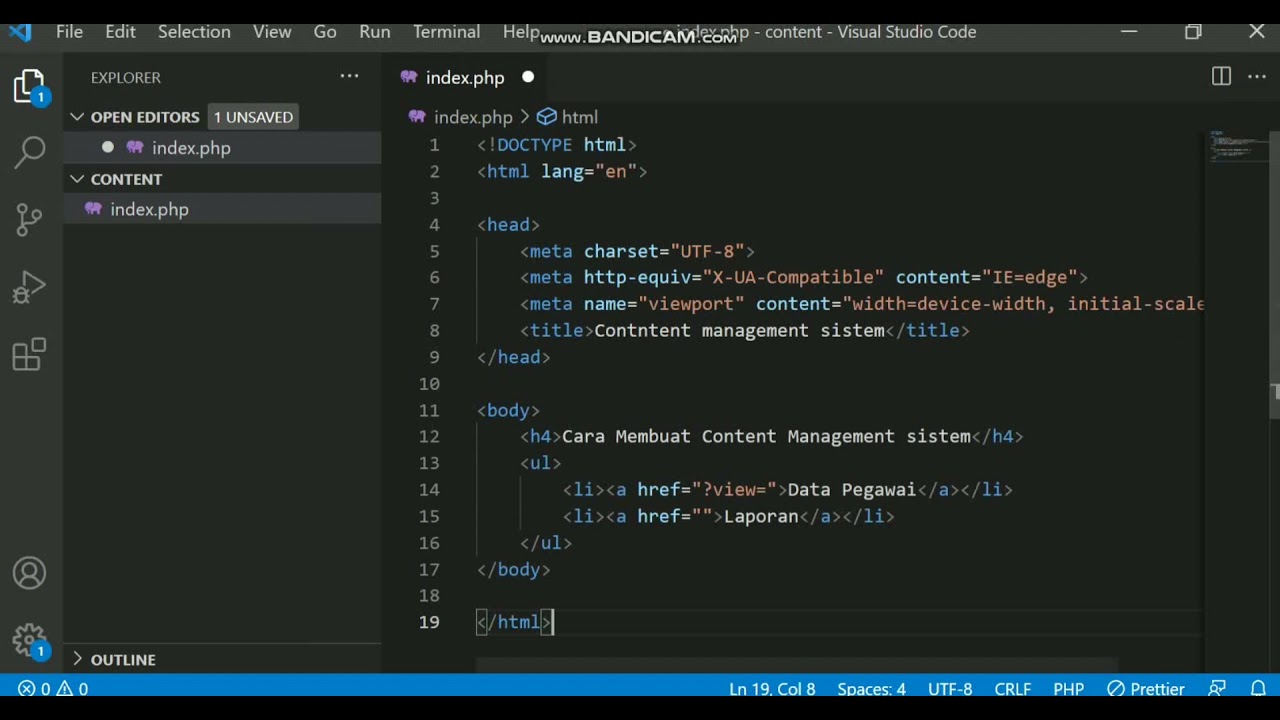Open the Terminal menu
The height and width of the screenshot is (720, 1280).
pyautogui.click(x=446, y=32)
